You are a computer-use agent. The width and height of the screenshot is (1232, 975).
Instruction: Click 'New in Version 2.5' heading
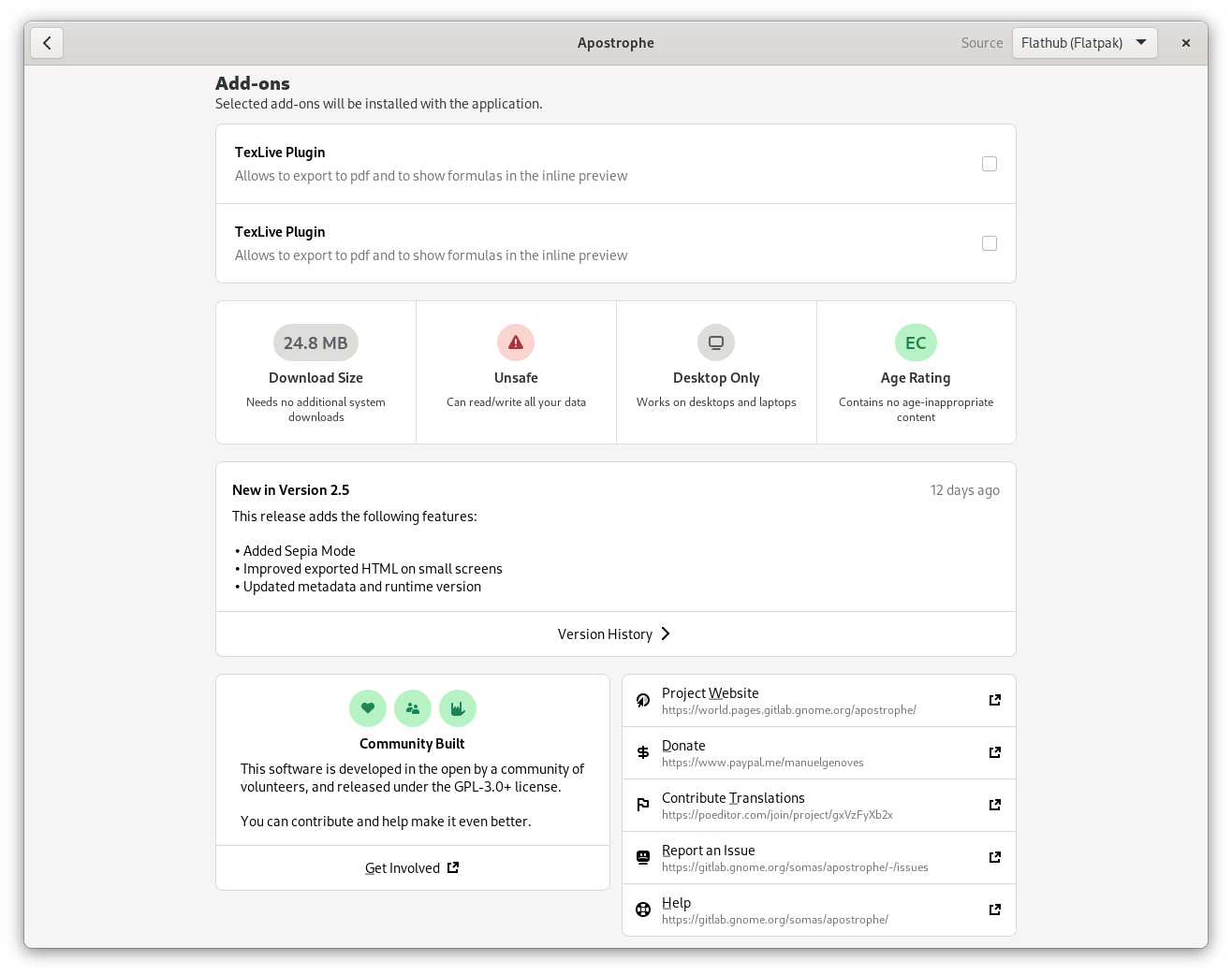click(x=290, y=490)
